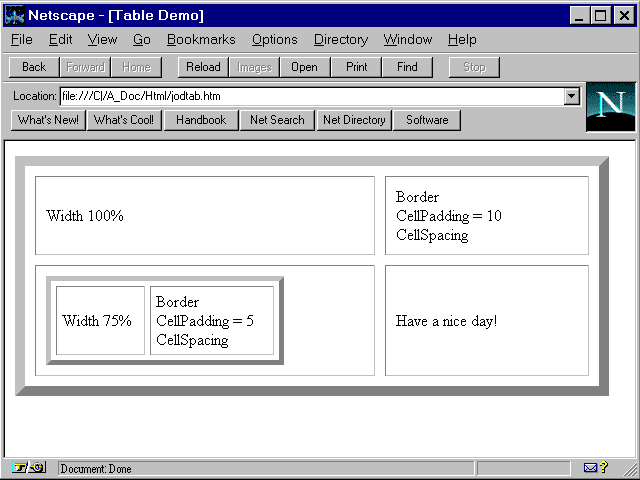Click the Netscape N logo
The width and height of the screenshot is (640, 480).
[610, 107]
